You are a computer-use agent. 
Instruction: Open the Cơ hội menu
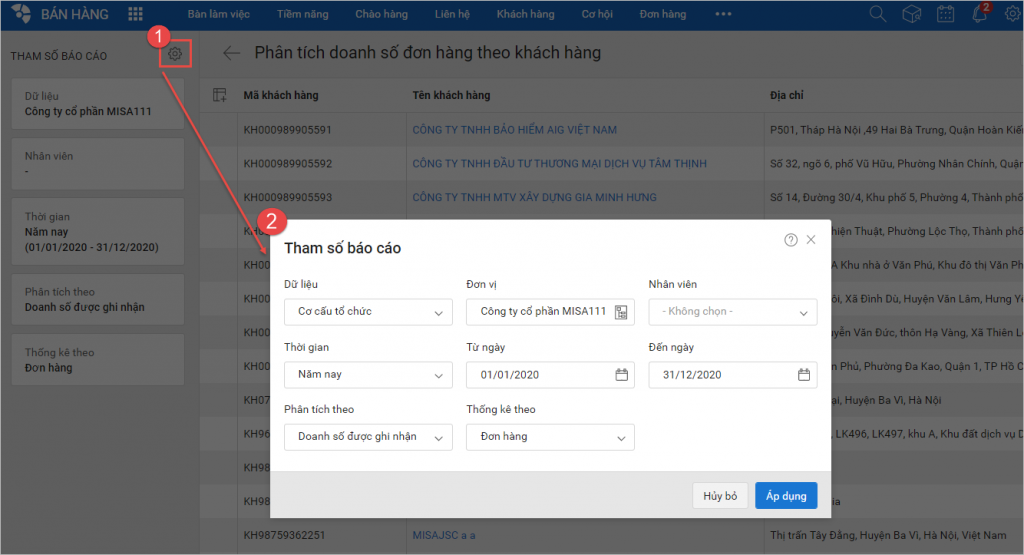(x=597, y=14)
